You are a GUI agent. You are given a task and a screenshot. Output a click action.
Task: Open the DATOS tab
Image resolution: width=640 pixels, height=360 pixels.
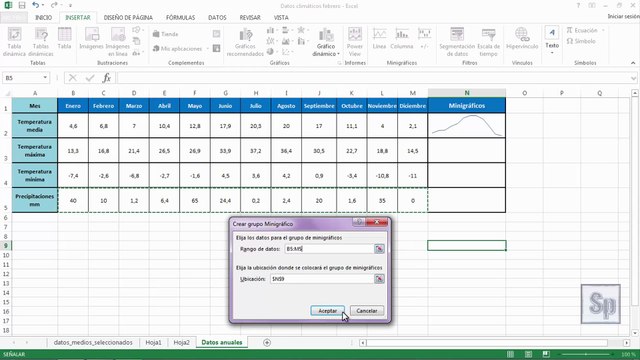tap(217, 18)
